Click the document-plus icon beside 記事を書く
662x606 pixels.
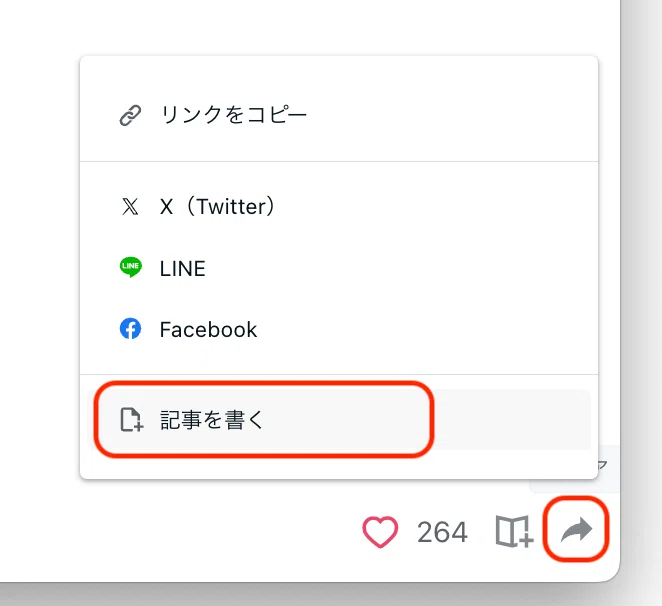(132, 419)
